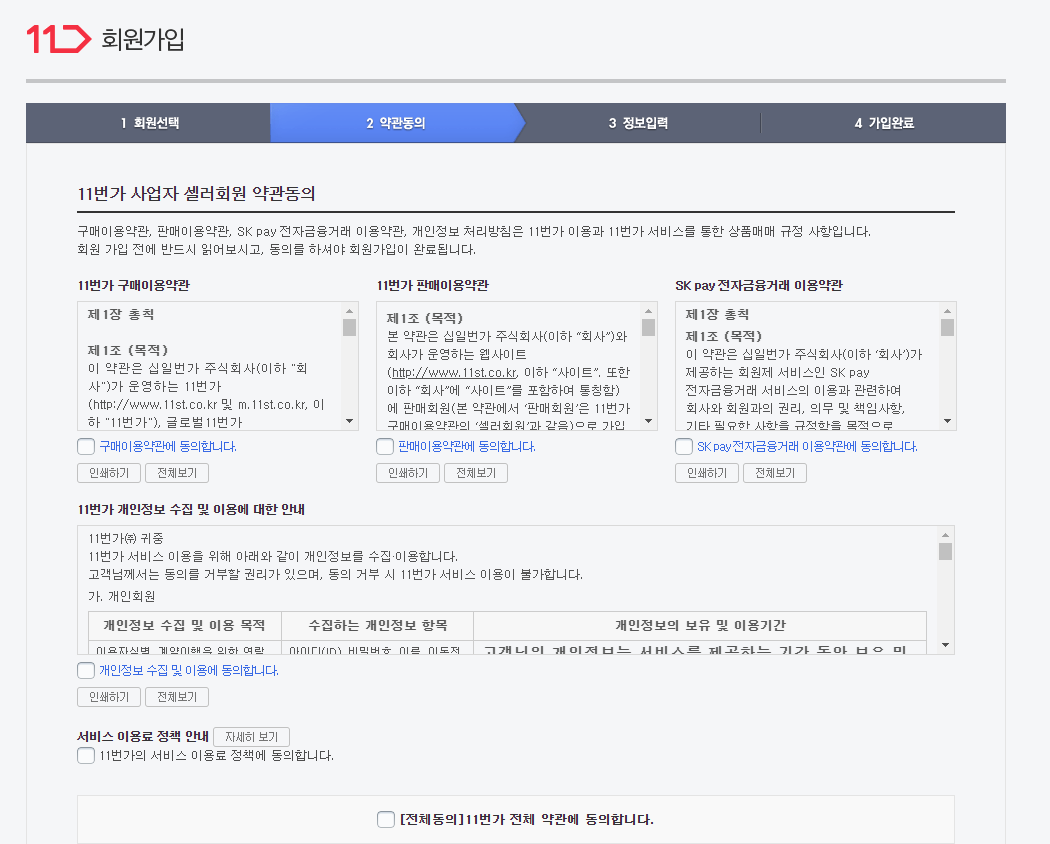Toggle the 전체동의 checkbox

[385, 818]
